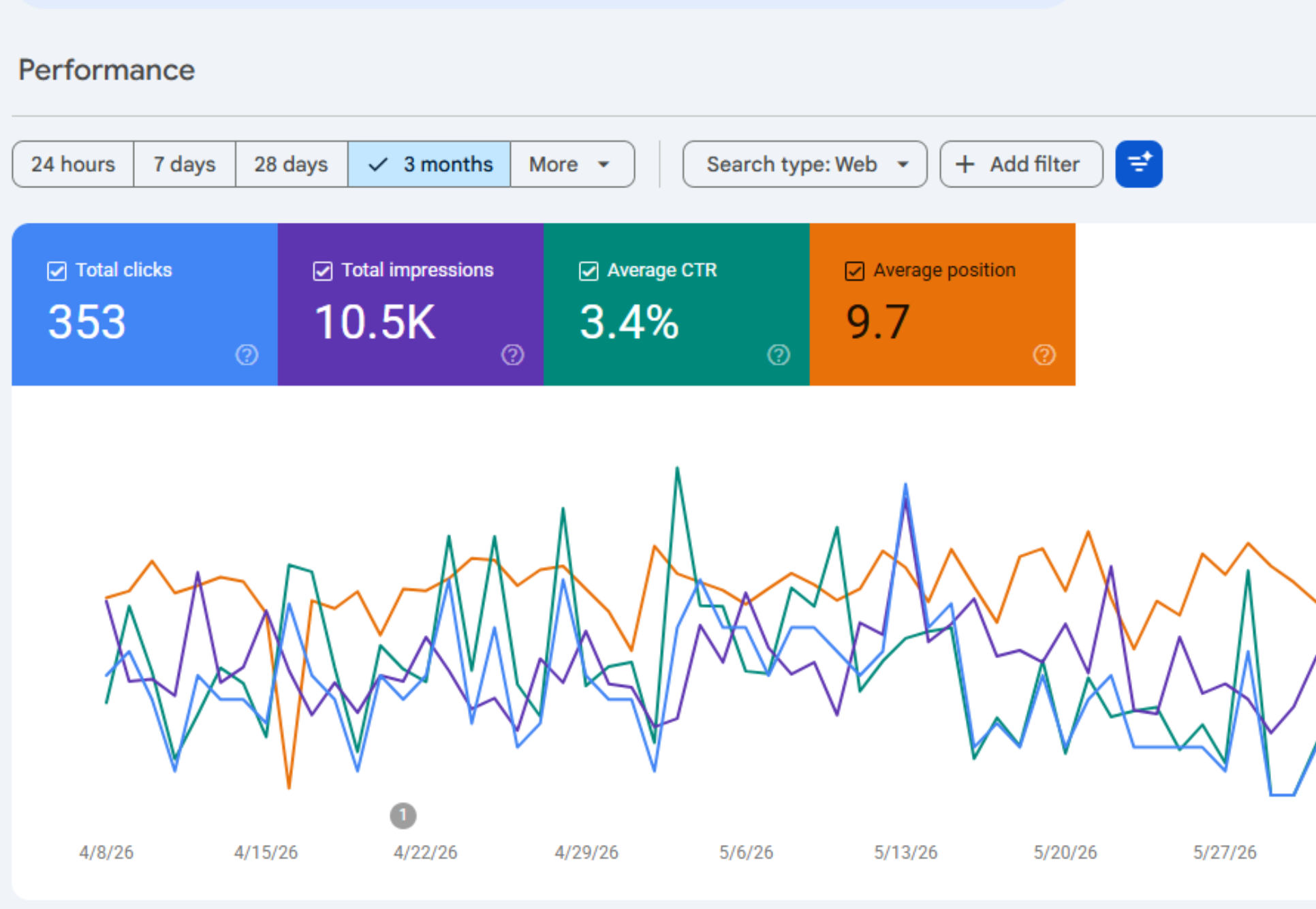Image resolution: width=1316 pixels, height=909 pixels.
Task: Click the 9.7 average position value
Action: (878, 322)
